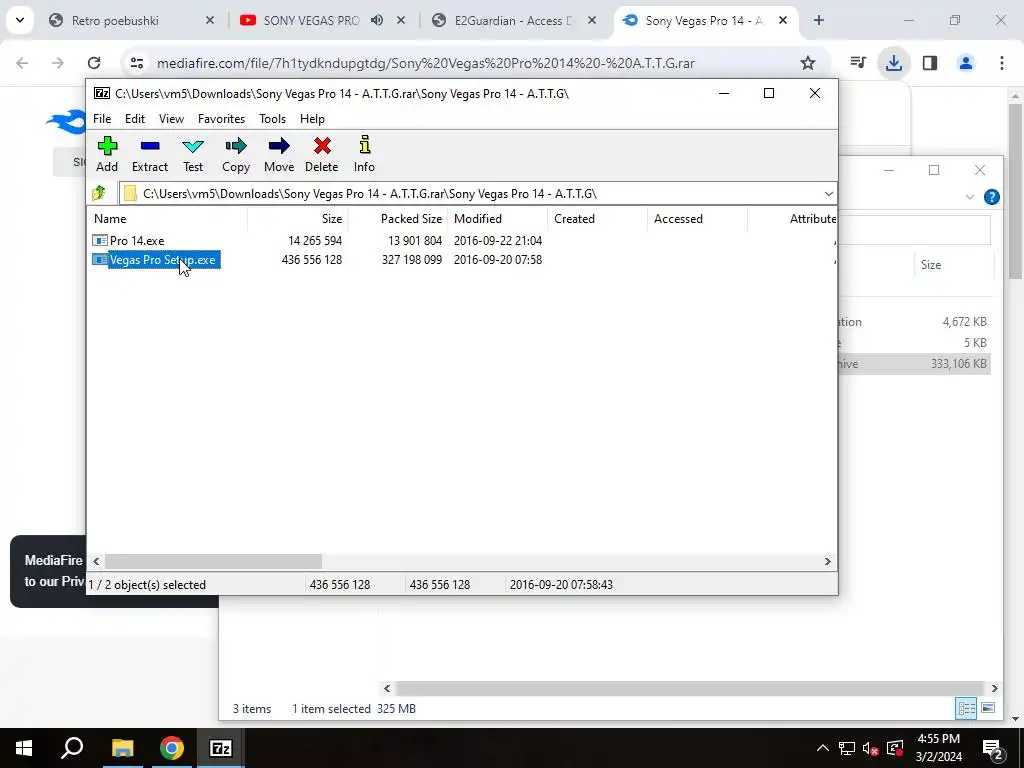The image size is (1024, 768).
Task: Switch to E2Guardian Access tab
Action: coord(513,21)
